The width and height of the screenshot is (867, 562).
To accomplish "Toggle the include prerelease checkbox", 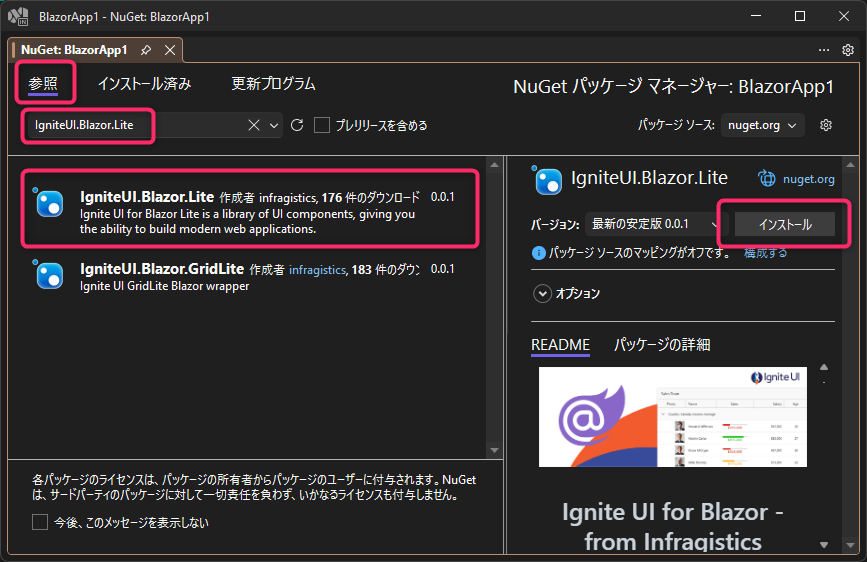I will tap(322, 125).
